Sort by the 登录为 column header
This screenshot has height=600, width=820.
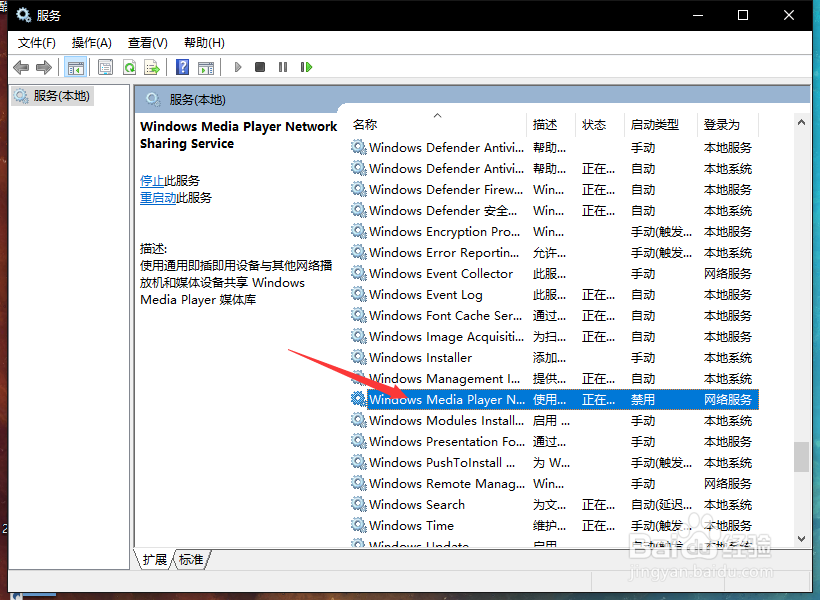[x=727, y=124]
